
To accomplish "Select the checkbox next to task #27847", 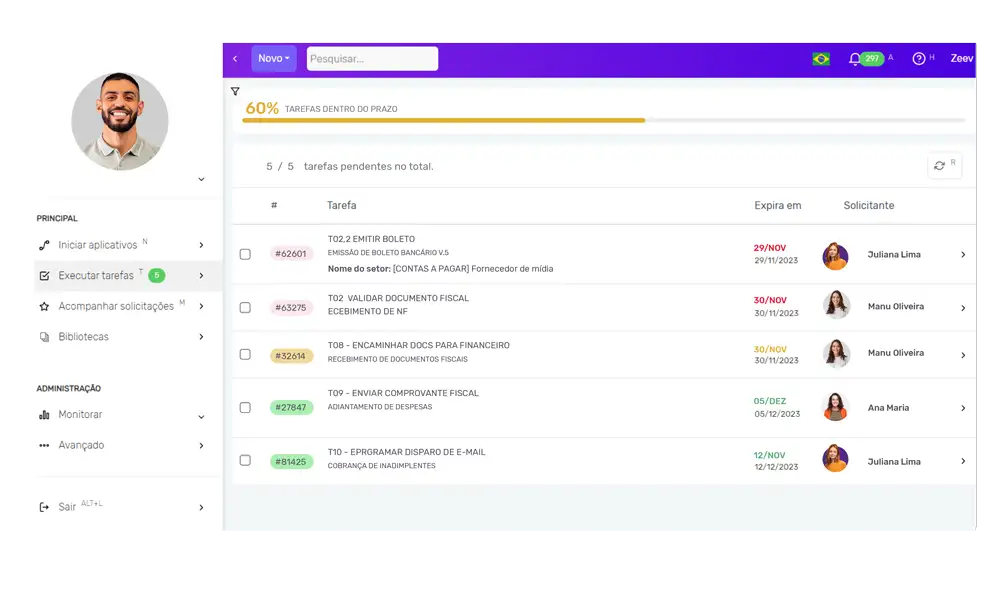I will pyautogui.click(x=245, y=407).
